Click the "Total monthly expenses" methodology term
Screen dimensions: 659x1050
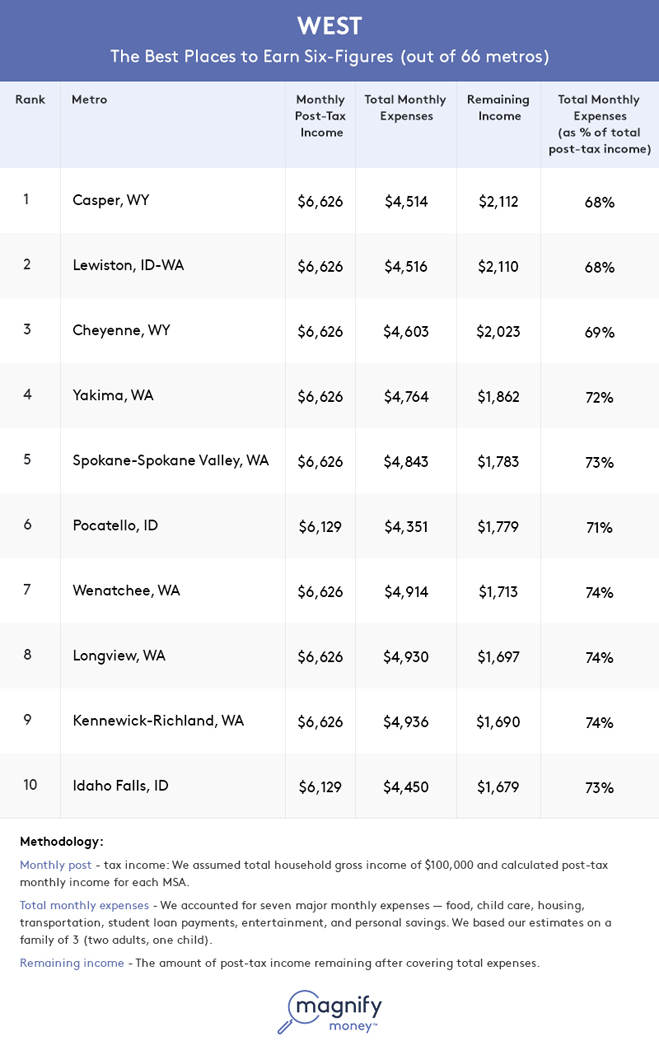click(84, 905)
